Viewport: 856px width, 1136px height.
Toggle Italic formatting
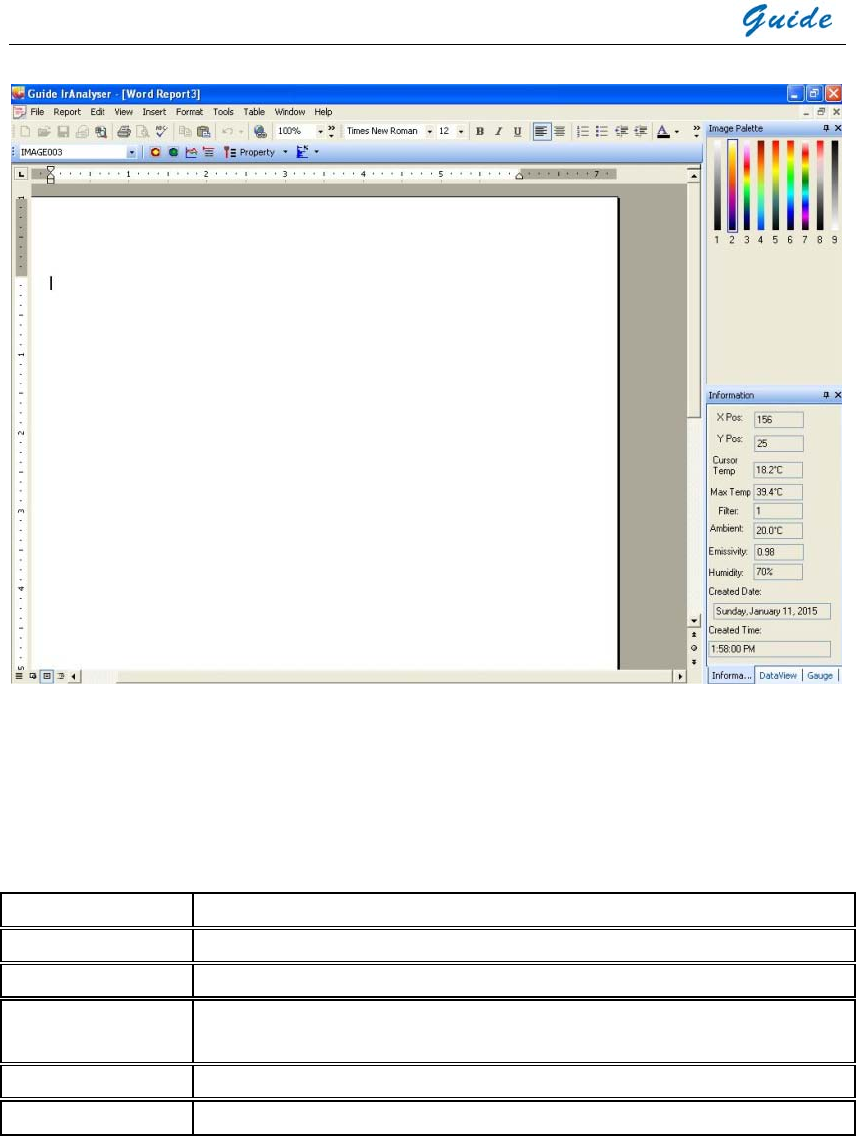click(498, 131)
